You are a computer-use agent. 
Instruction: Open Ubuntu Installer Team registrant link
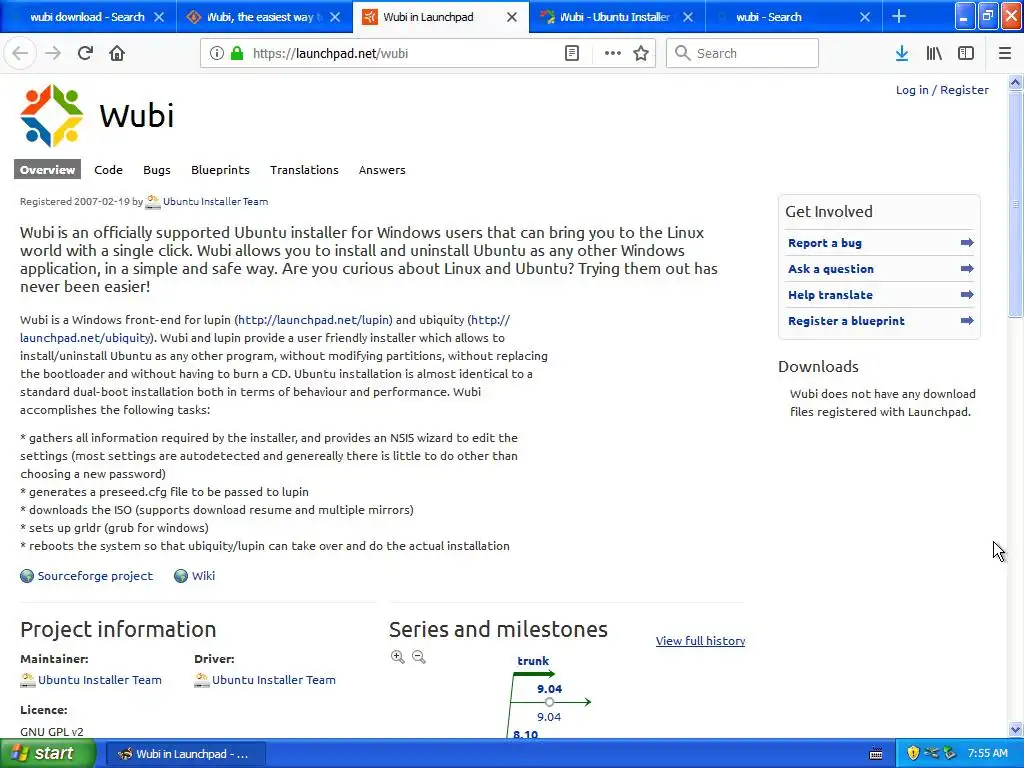pos(215,202)
